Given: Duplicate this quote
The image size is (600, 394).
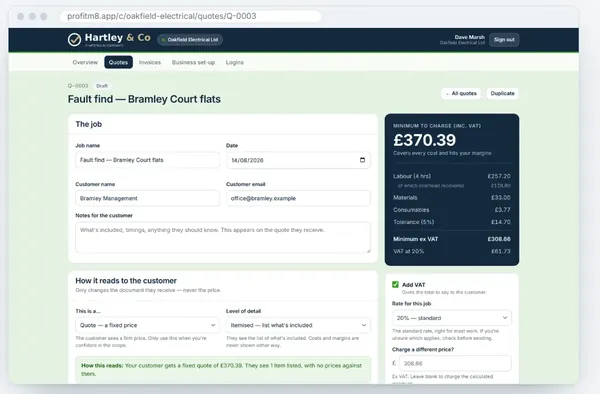Looking at the screenshot, I should point(502,93).
